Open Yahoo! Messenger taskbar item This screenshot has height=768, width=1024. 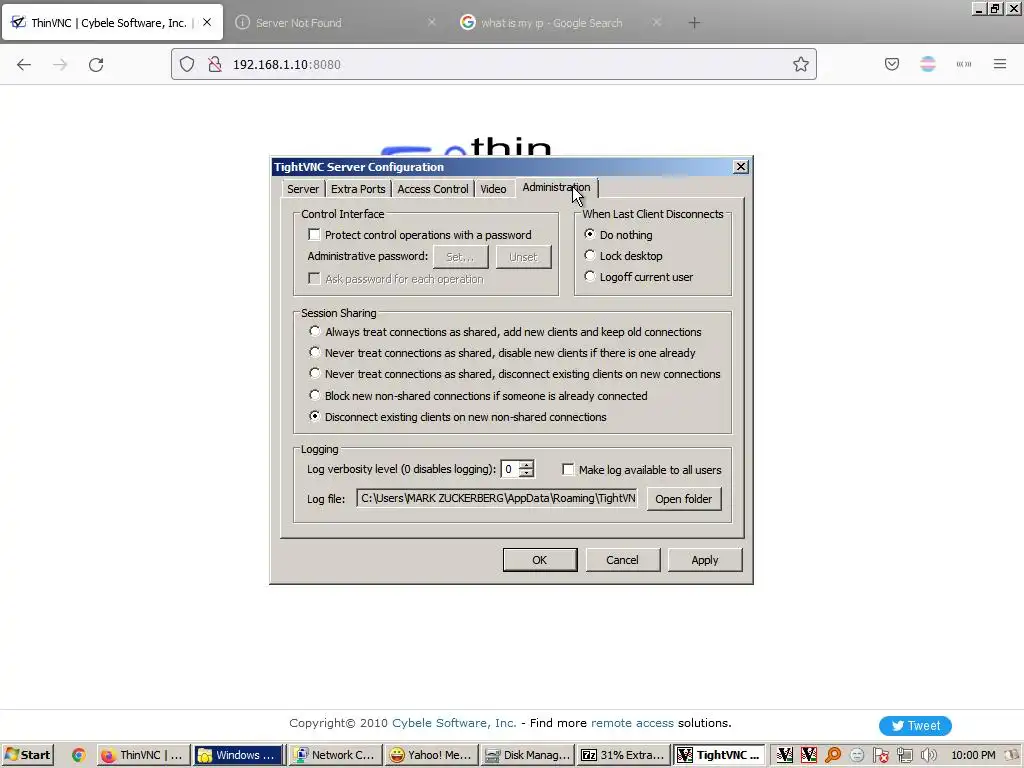pyautogui.click(x=431, y=755)
